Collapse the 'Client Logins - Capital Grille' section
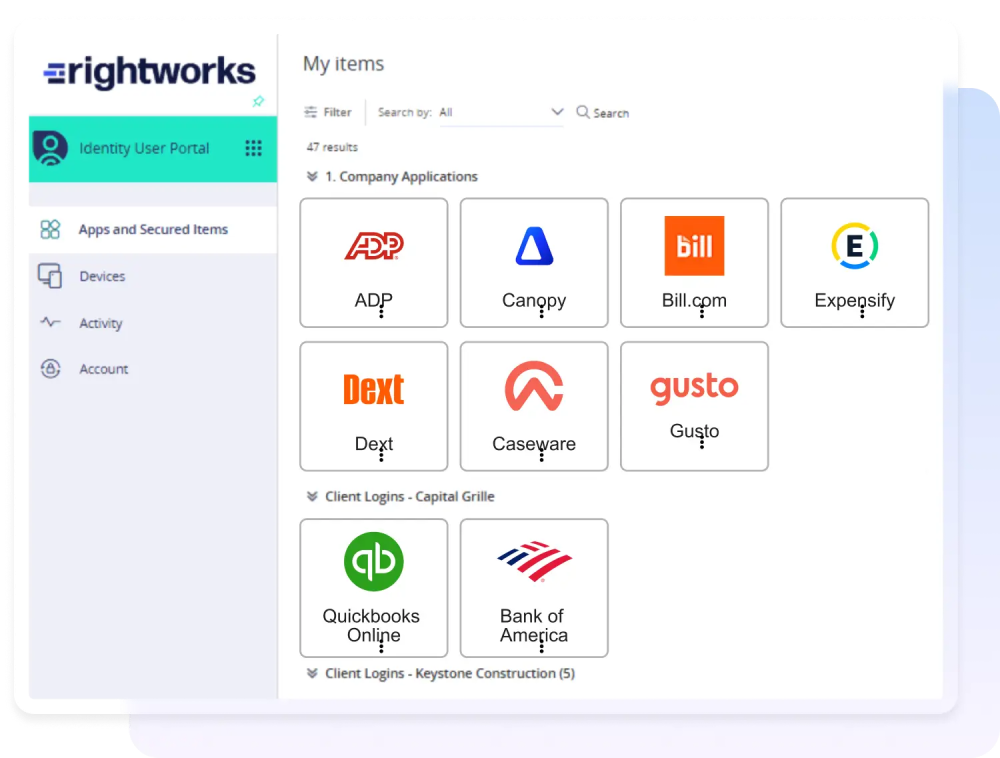This screenshot has width=1000, height=758. tap(310, 496)
